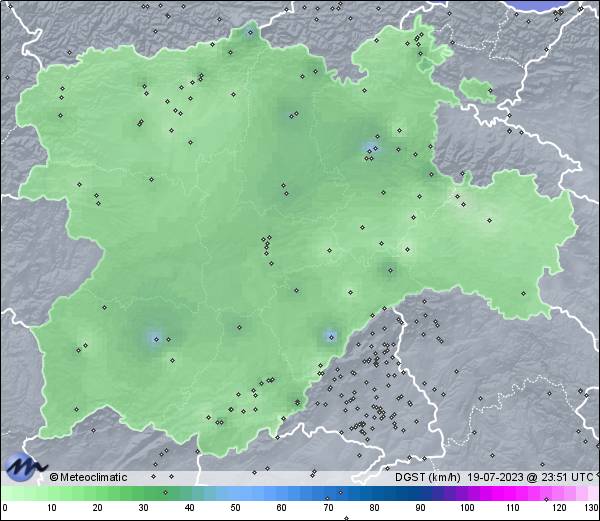Image resolution: width=600 pixels, height=521 pixels.
Task: Click the 80 value on the scale
Action: (374, 508)
